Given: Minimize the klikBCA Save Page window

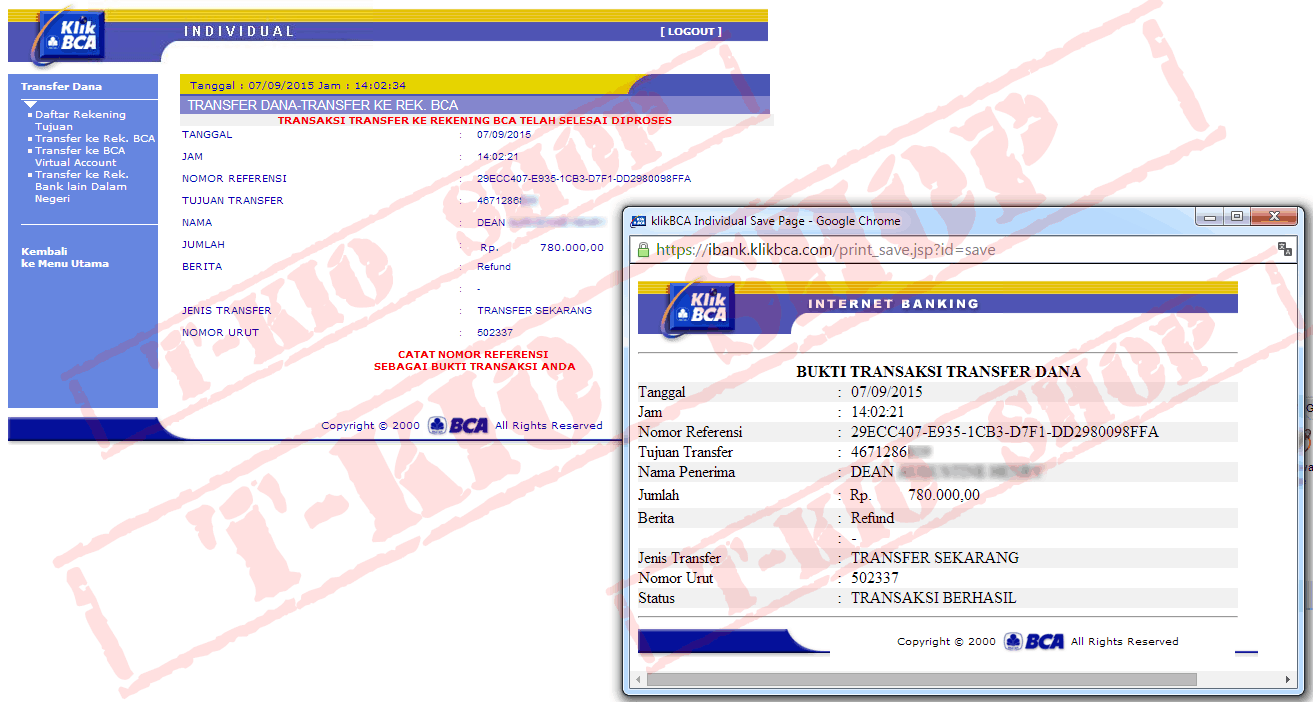Looking at the screenshot, I should [x=1211, y=217].
